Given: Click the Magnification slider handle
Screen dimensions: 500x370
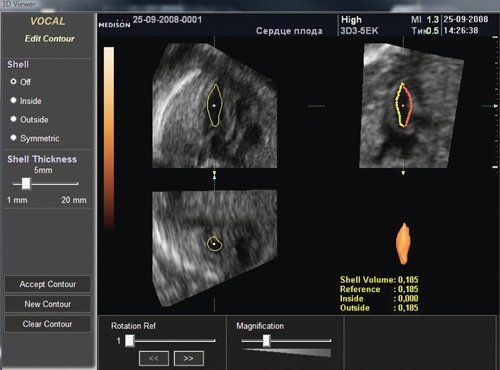Looking at the screenshot, I should 266,341.
